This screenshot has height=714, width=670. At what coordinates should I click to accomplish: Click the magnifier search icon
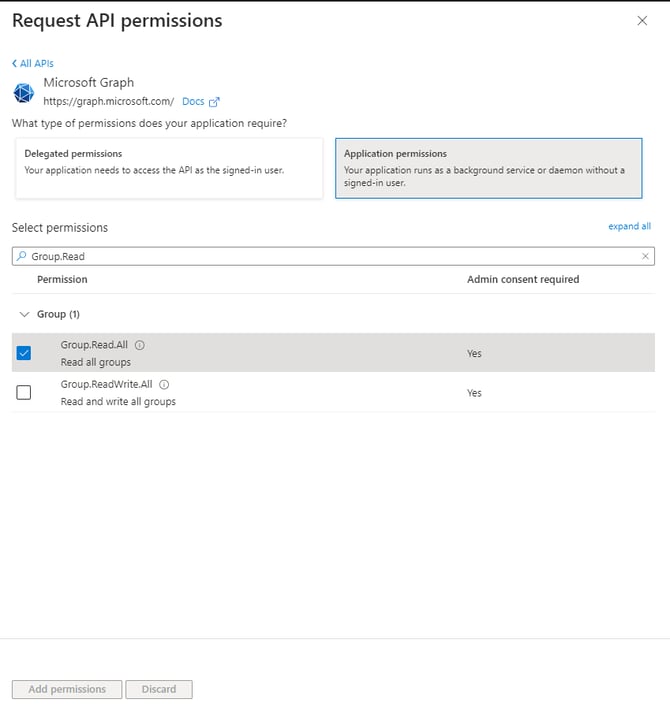(x=21, y=256)
